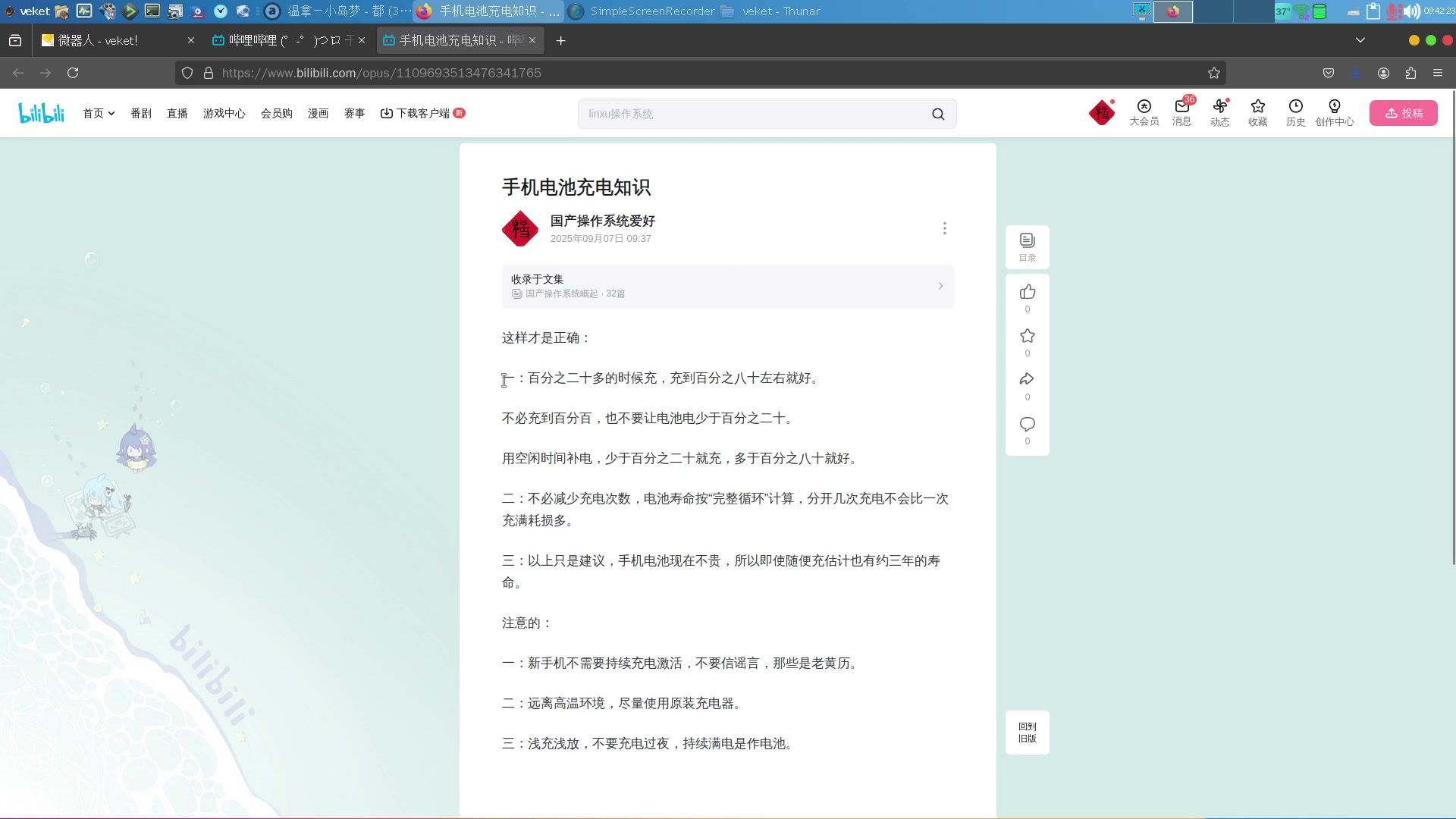Bookmark this page with star icon
The height and width of the screenshot is (819, 1456).
click(x=1213, y=73)
